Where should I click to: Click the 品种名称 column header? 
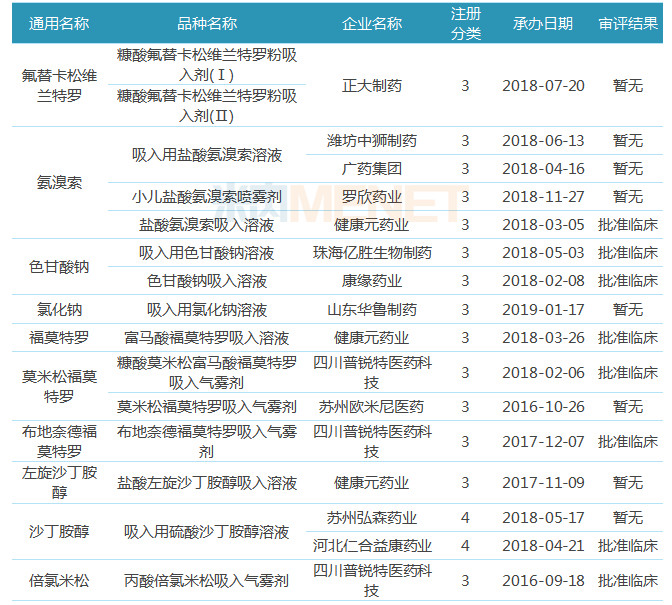[x=207, y=24]
